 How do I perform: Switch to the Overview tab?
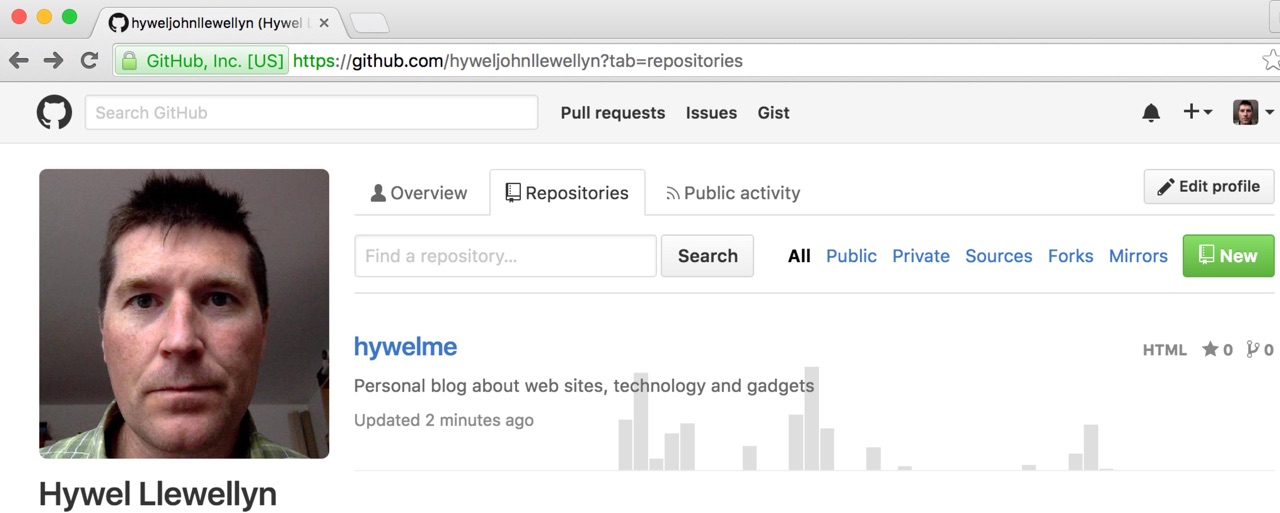[418, 193]
